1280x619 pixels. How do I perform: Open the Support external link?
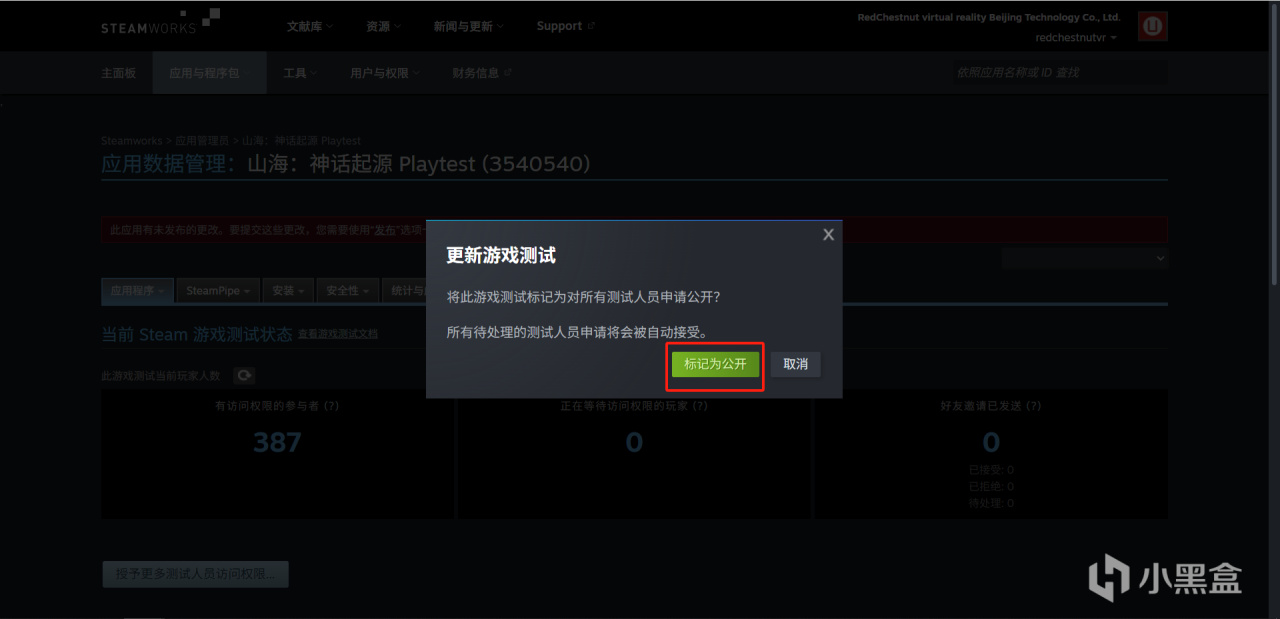tap(565, 26)
